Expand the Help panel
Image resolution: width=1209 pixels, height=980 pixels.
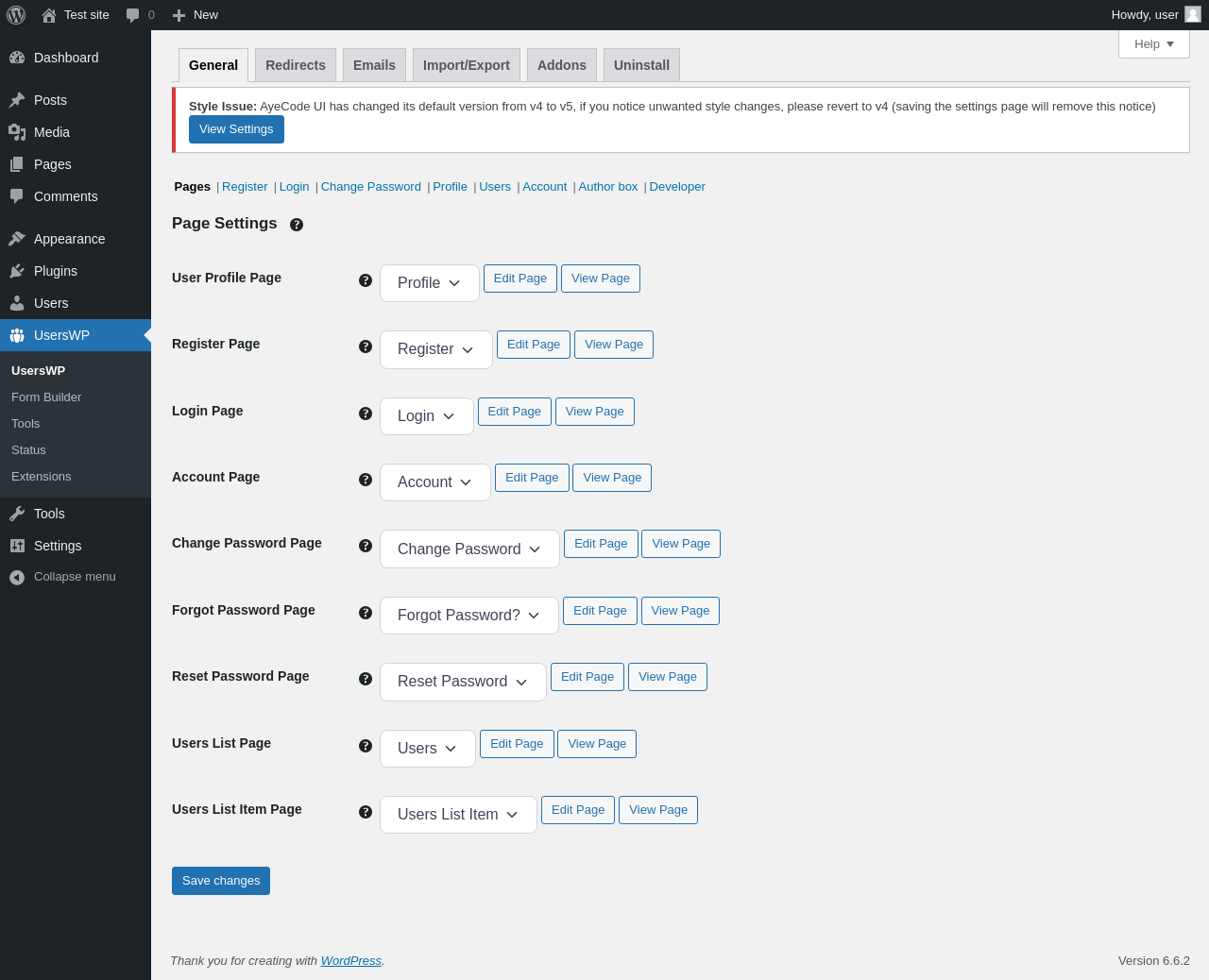1154,44
